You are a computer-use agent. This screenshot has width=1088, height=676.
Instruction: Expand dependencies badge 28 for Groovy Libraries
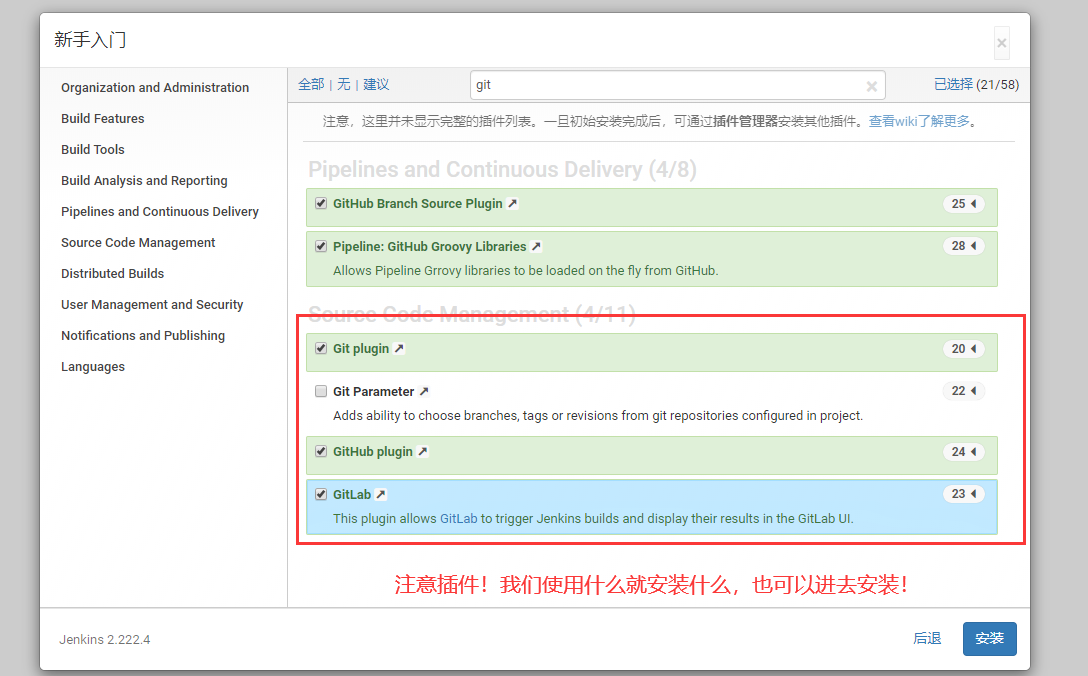964,246
